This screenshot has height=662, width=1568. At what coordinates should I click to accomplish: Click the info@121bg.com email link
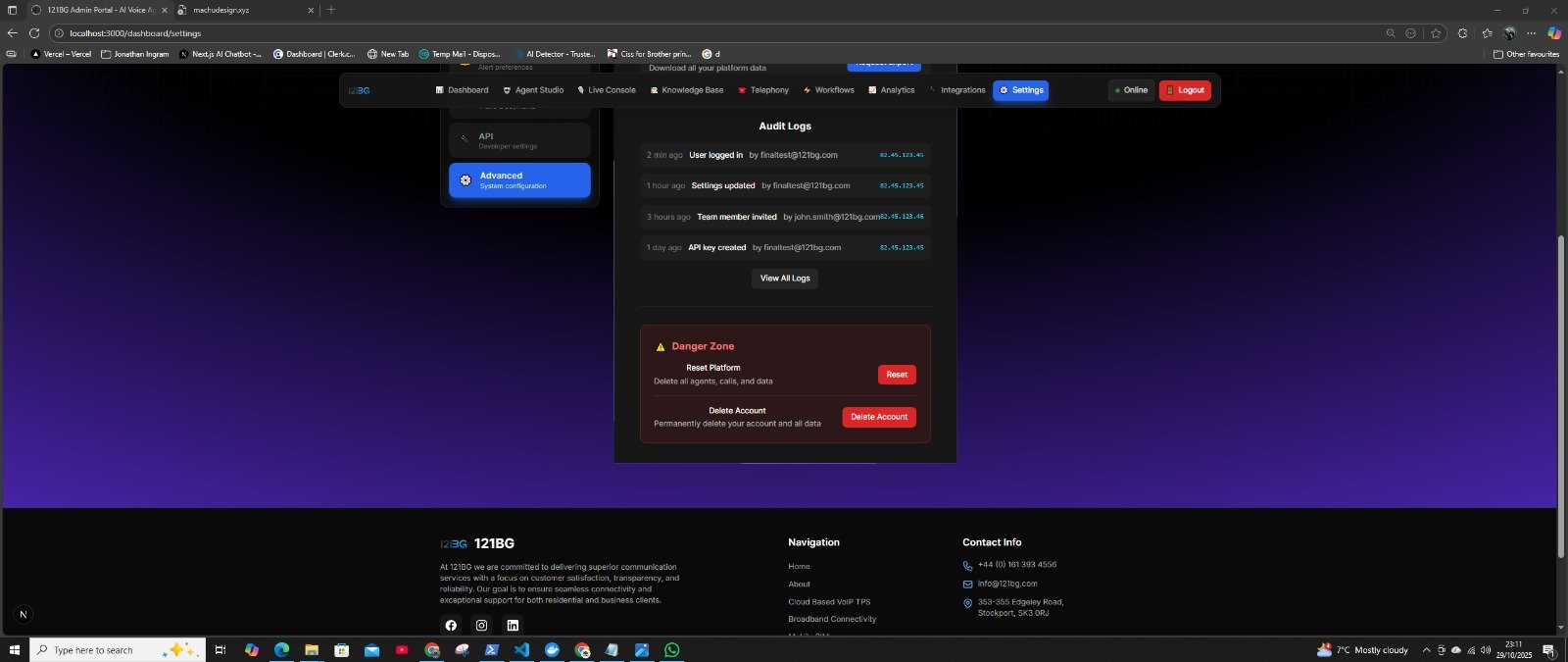(x=1007, y=584)
